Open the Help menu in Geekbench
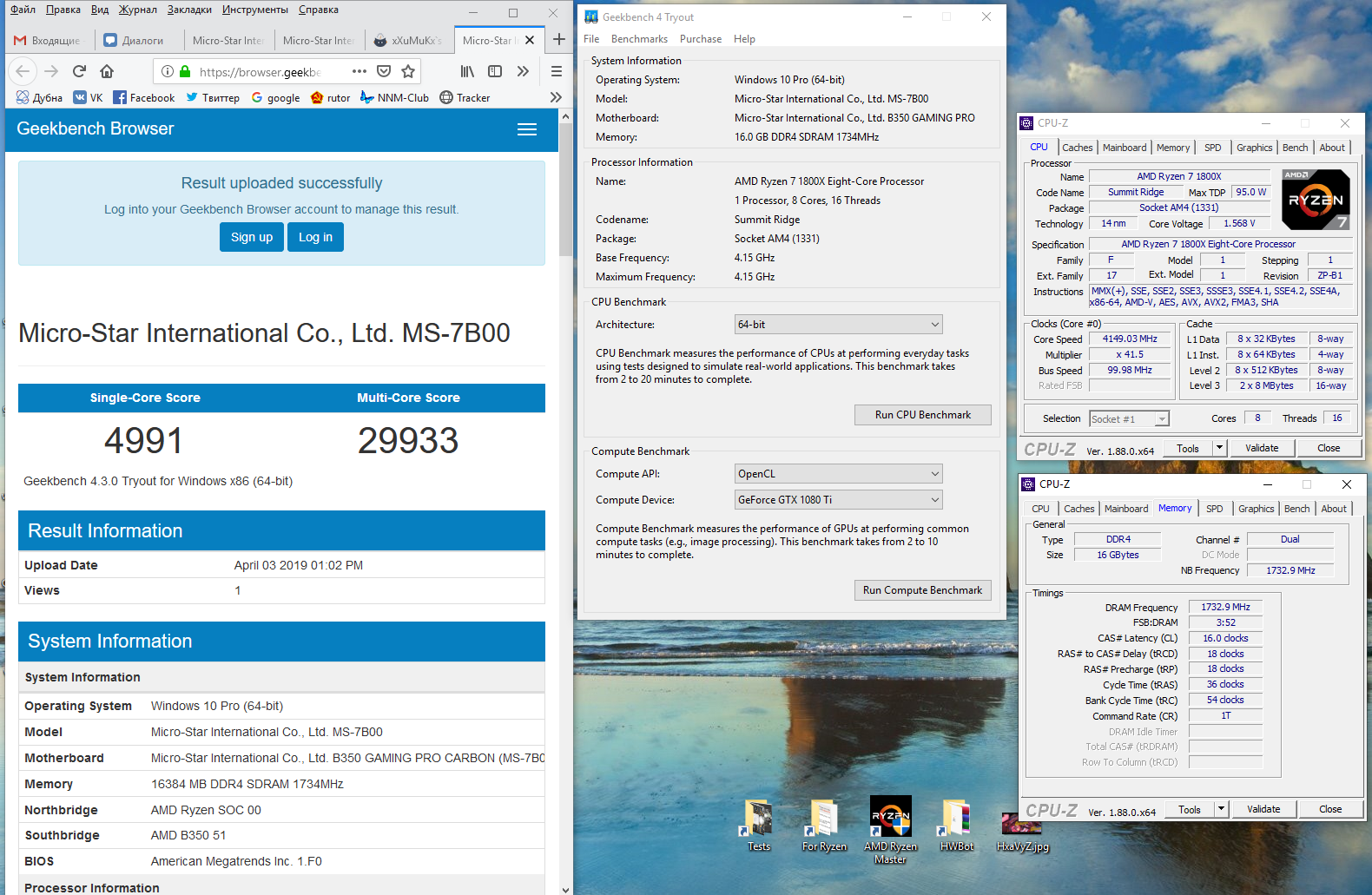 pos(744,39)
